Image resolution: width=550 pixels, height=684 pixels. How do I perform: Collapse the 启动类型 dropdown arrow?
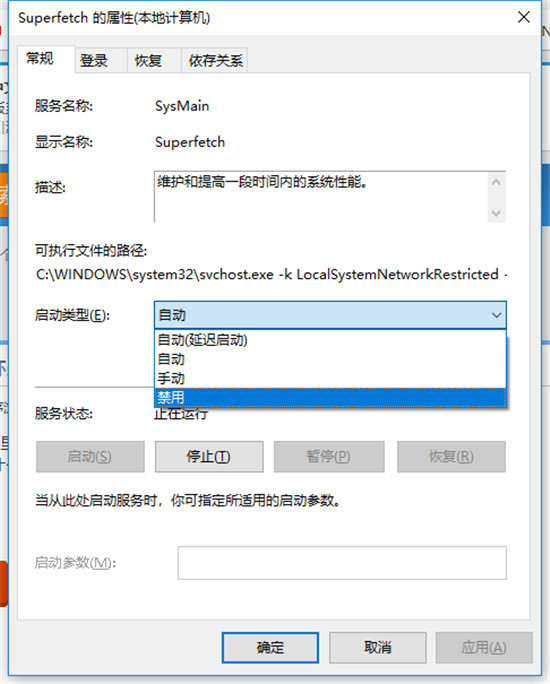[x=496, y=315]
